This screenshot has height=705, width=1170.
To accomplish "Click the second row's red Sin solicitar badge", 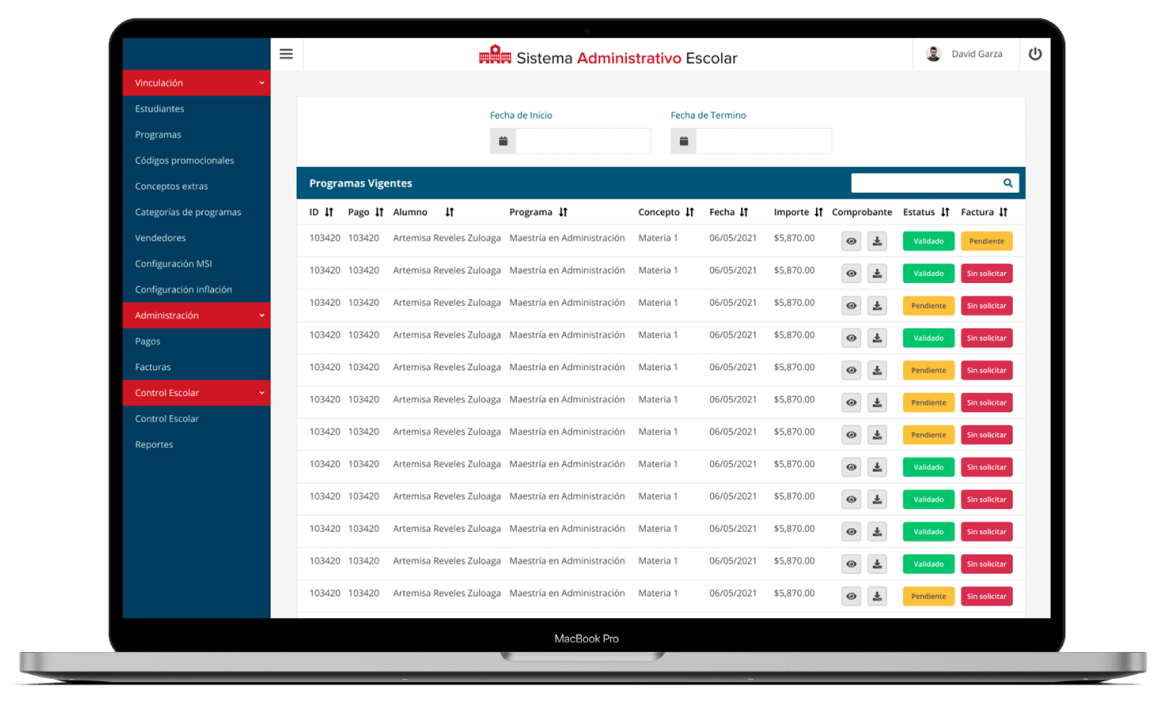I will coord(986,273).
